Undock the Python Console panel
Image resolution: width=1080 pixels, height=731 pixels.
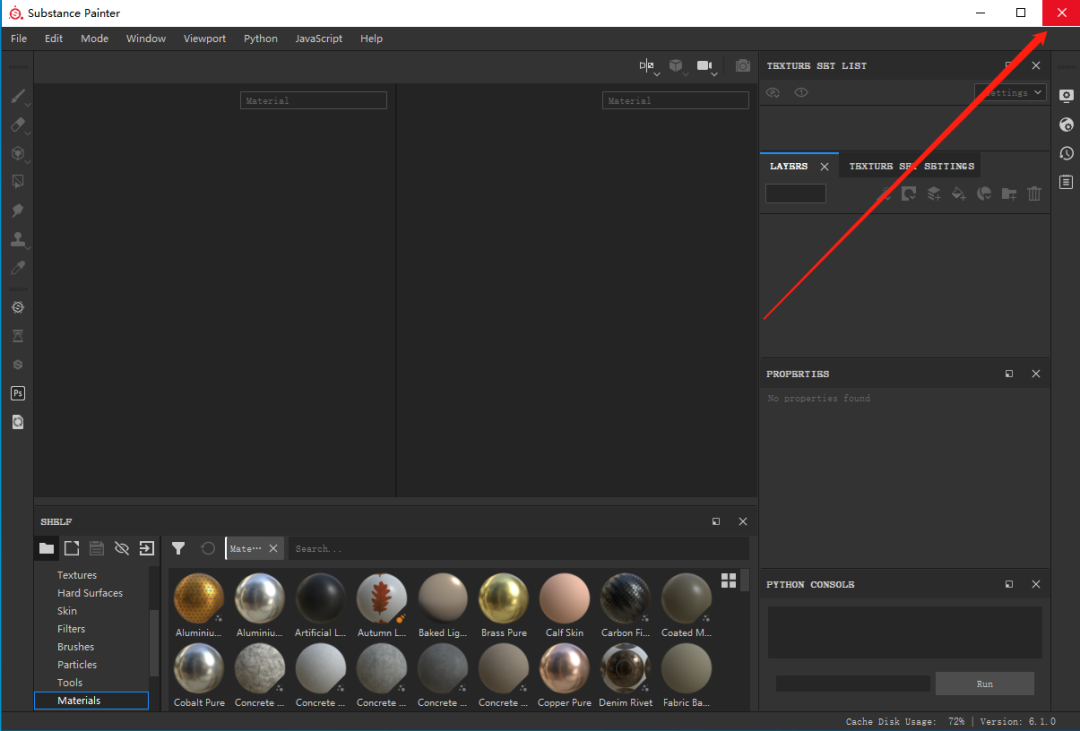[1009, 584]
